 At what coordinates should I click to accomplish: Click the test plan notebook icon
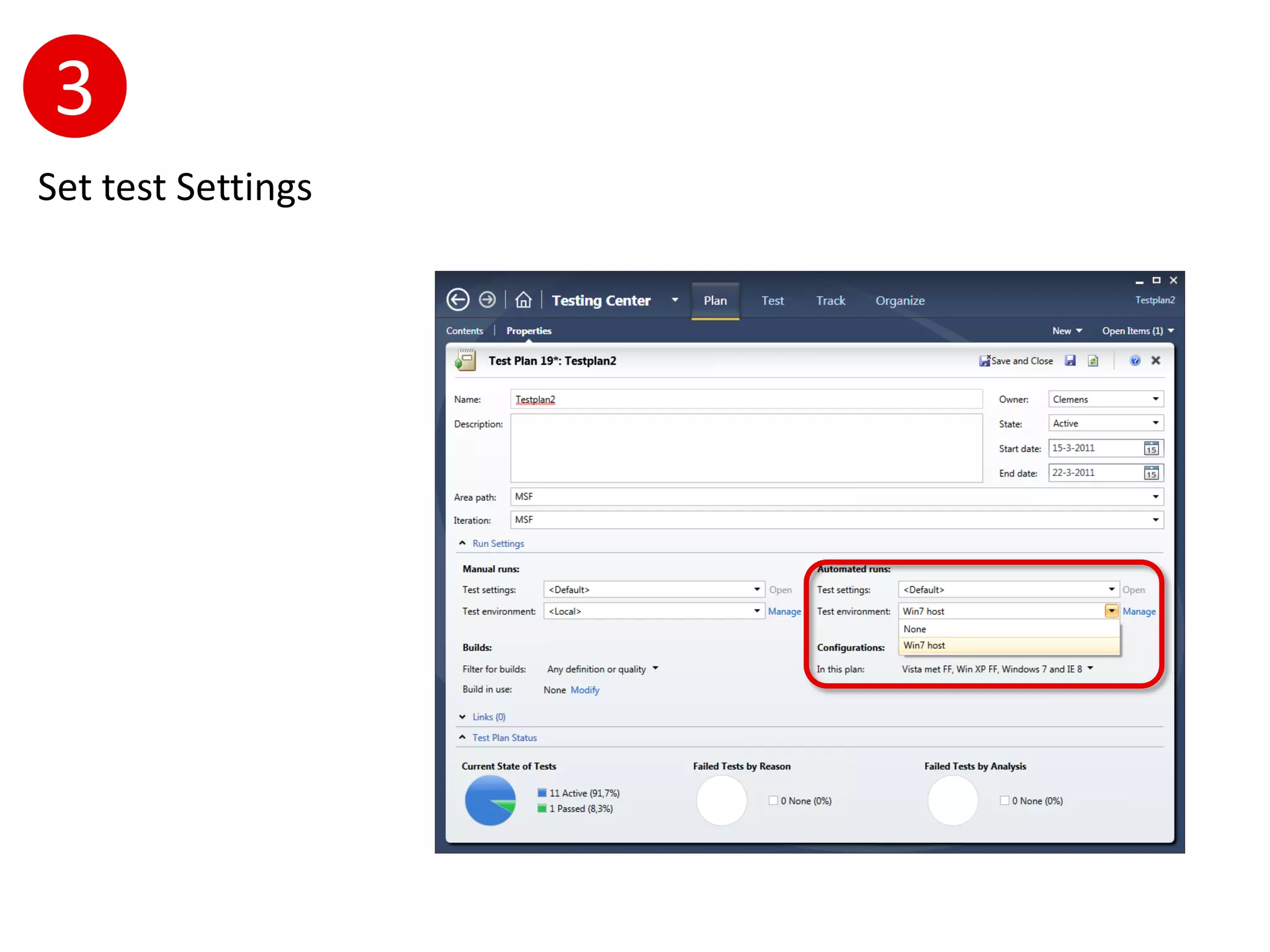coord(465,361)
